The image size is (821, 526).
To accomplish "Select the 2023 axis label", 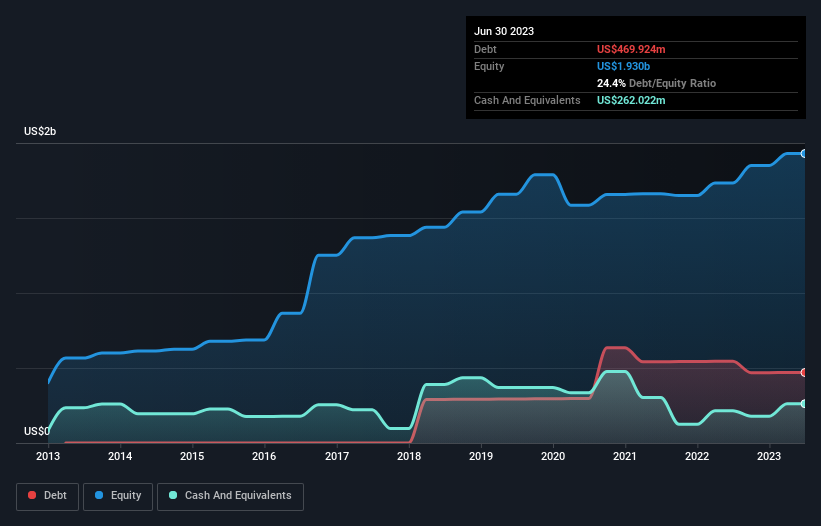I will [x=769, y=456].
